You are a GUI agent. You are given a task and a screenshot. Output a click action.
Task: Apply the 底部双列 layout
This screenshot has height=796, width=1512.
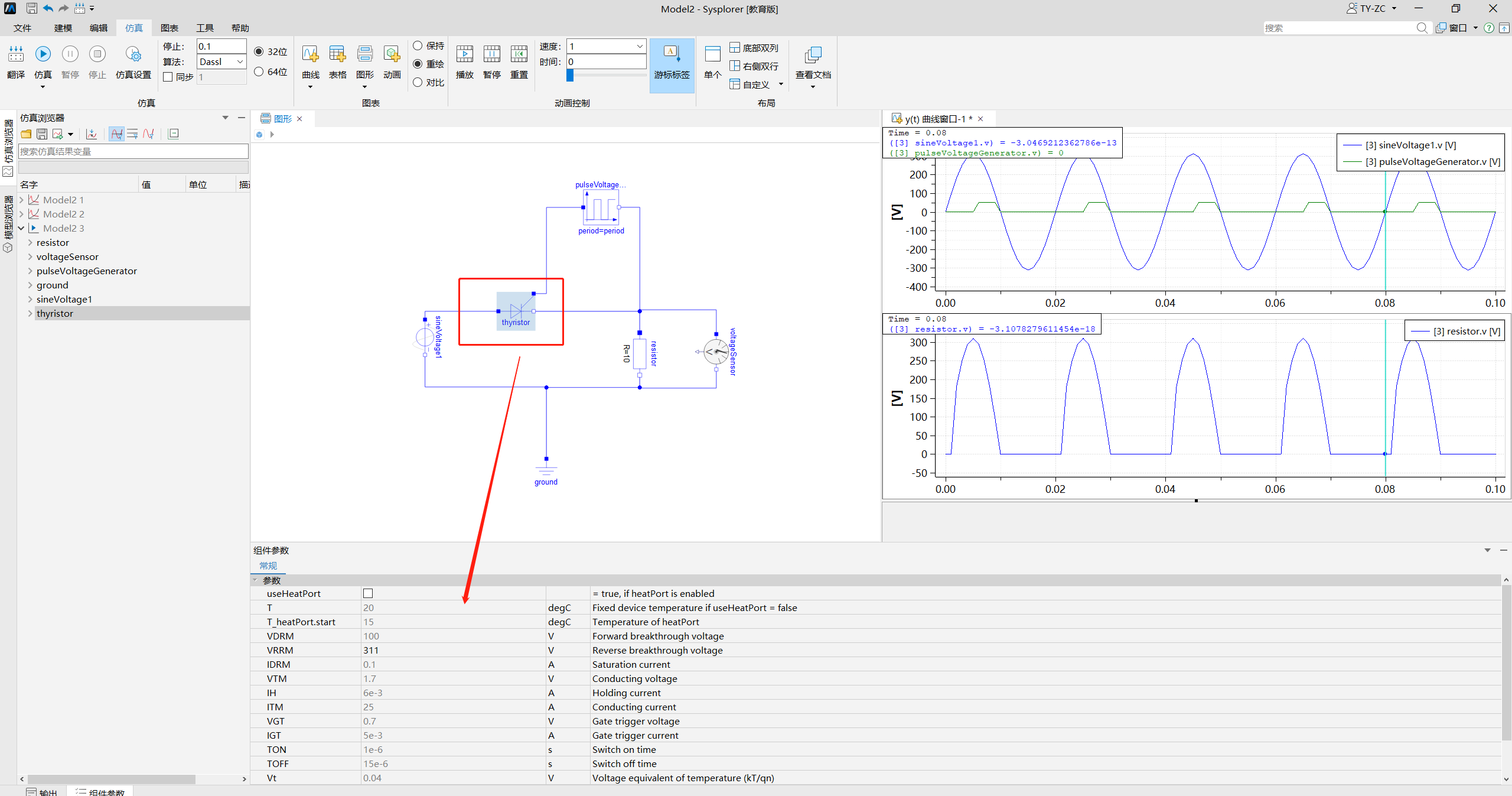[x=754, y=48]
